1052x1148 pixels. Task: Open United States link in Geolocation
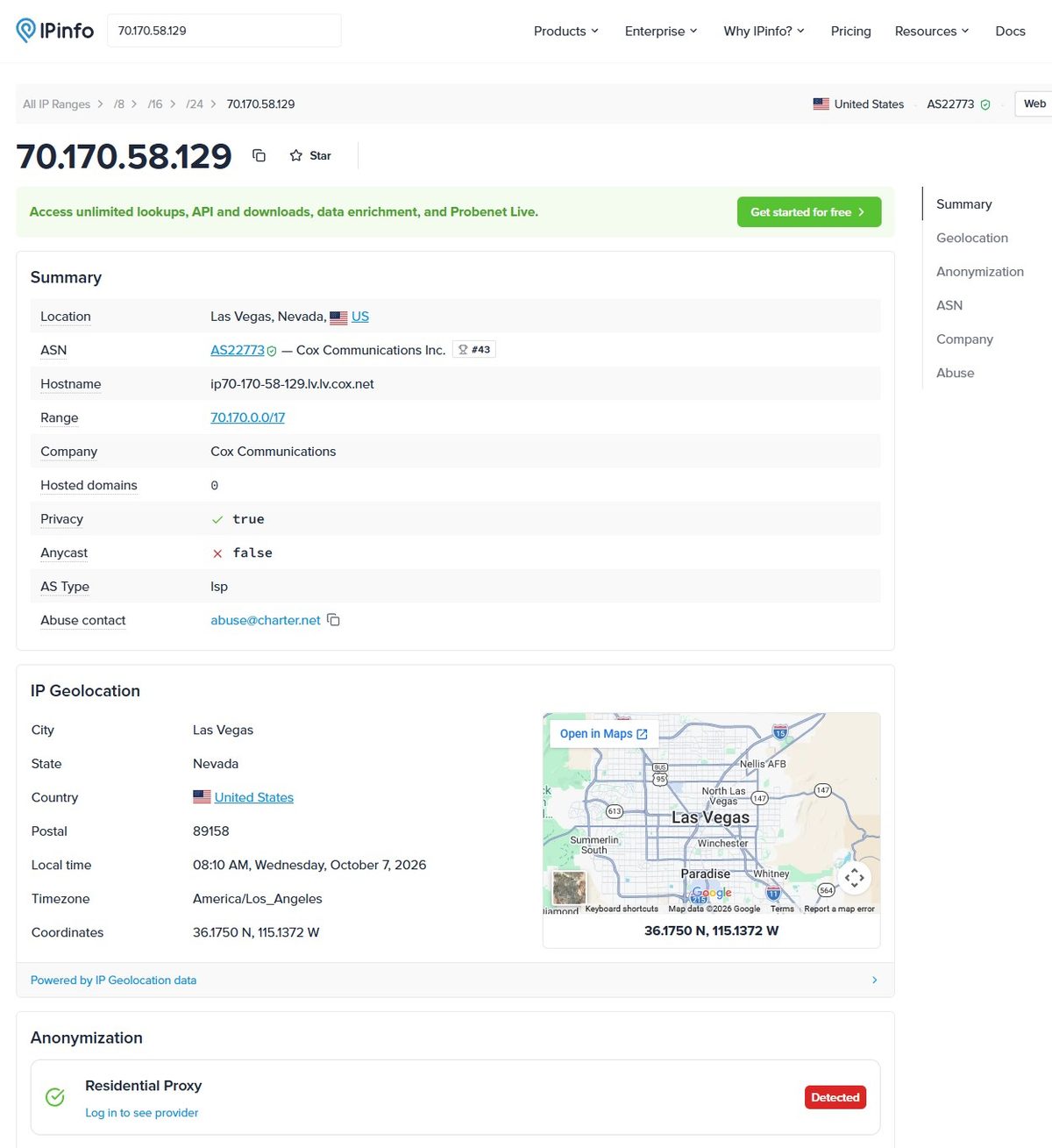pos(254,797)
